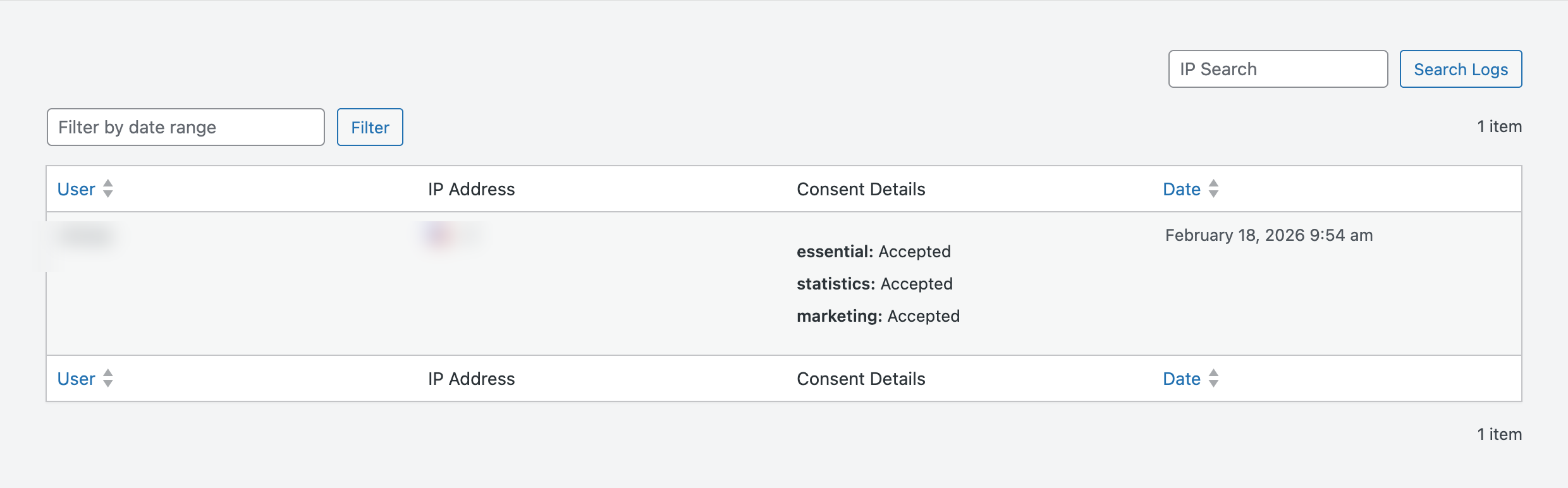
Task: Click the Filter by date range field
Action: pos(185,127)
